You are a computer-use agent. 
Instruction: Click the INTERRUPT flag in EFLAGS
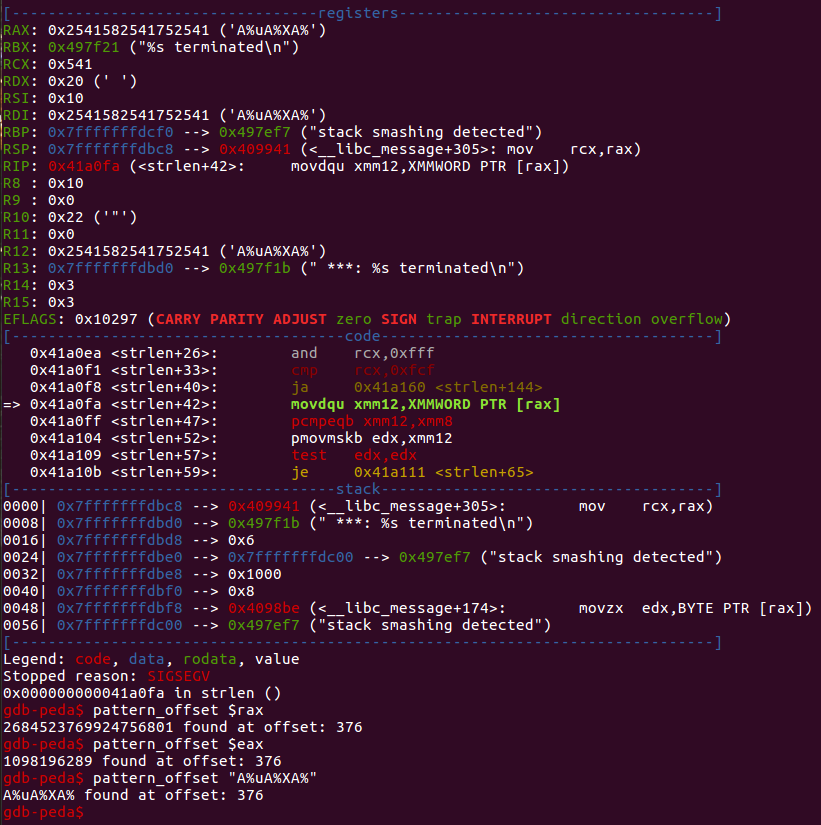(511, 319)
